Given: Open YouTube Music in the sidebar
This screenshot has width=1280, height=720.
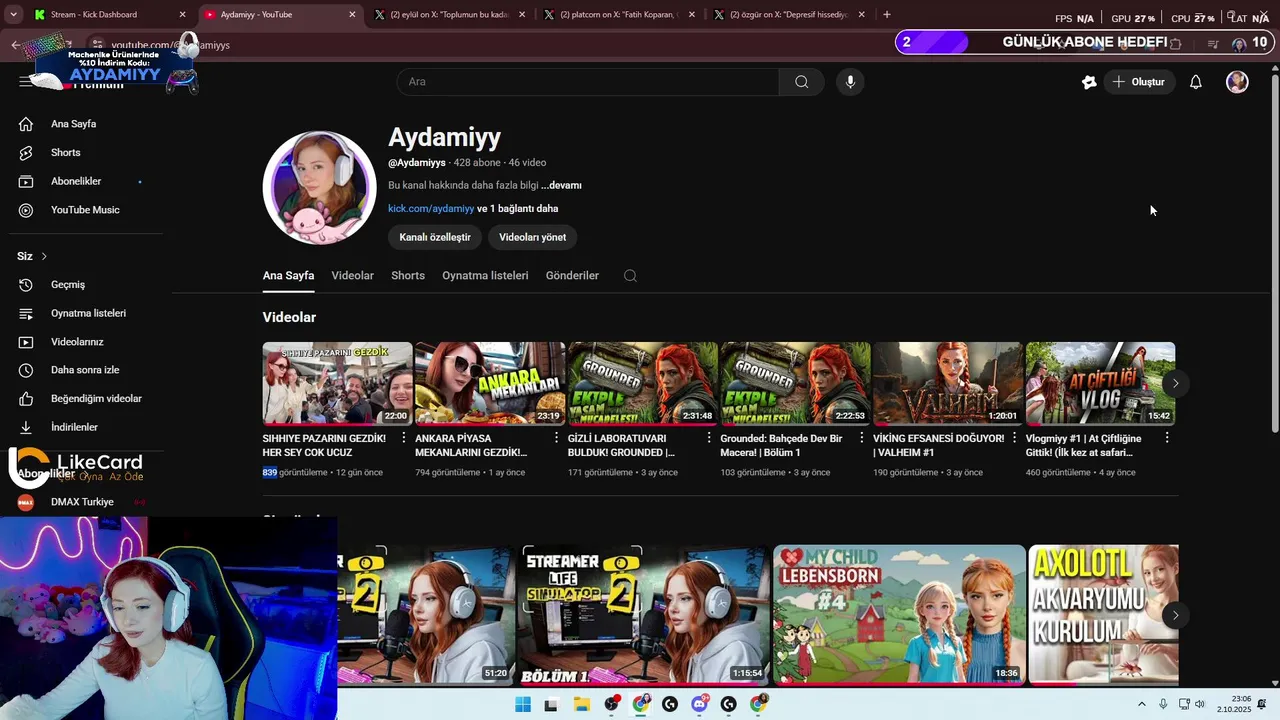Looking at the screenshot, I should (85, 210).
